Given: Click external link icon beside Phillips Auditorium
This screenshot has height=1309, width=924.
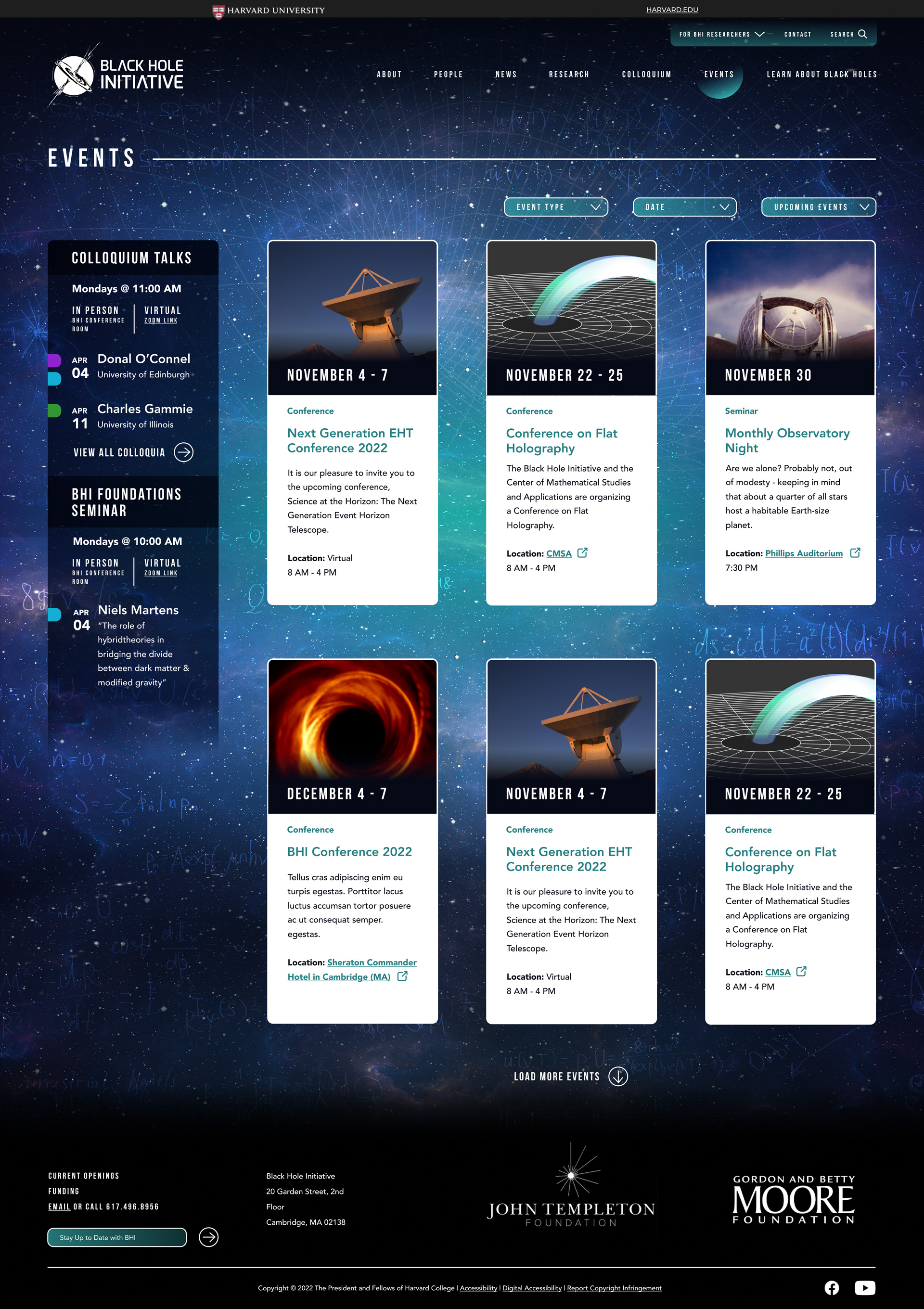Looking at the screenshot, I should point(854,552).
